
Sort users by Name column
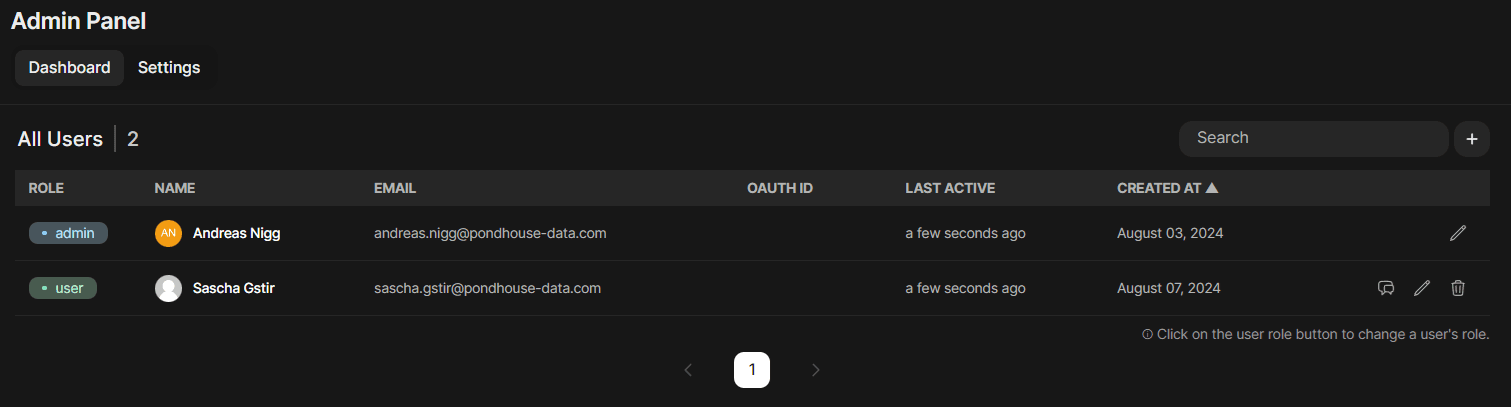[174, 188]
